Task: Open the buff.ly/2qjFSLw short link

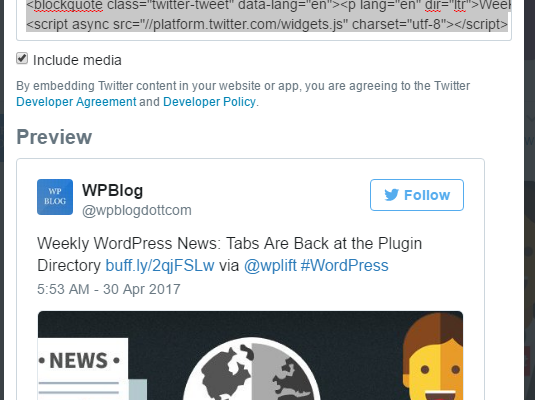Action: coord(160,266)
